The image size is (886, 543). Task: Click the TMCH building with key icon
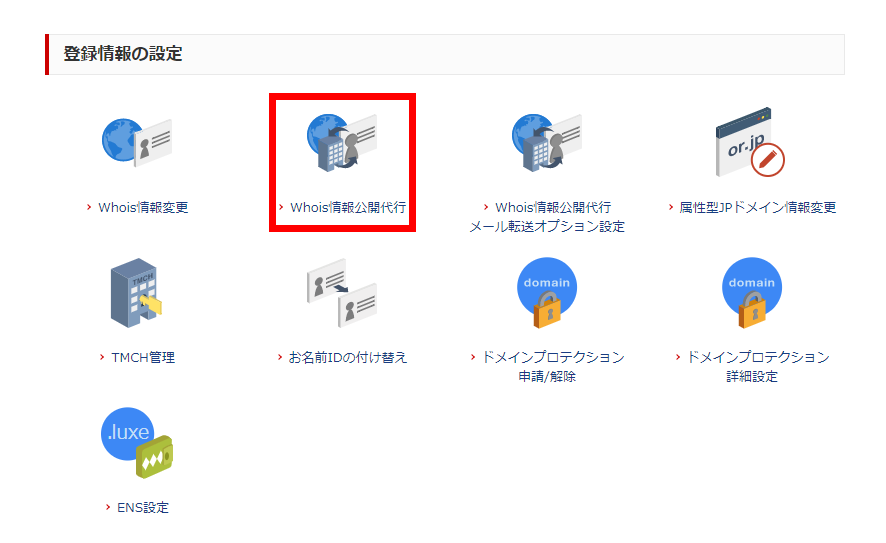point(137,293)
